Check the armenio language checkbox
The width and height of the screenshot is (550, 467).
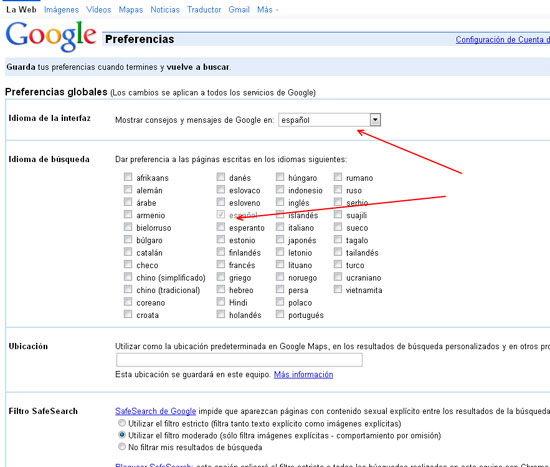[x=128, y=214]
